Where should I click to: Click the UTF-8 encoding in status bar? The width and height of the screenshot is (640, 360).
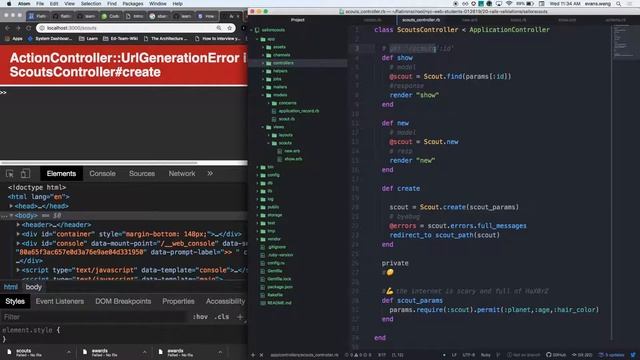coord(468,355)
